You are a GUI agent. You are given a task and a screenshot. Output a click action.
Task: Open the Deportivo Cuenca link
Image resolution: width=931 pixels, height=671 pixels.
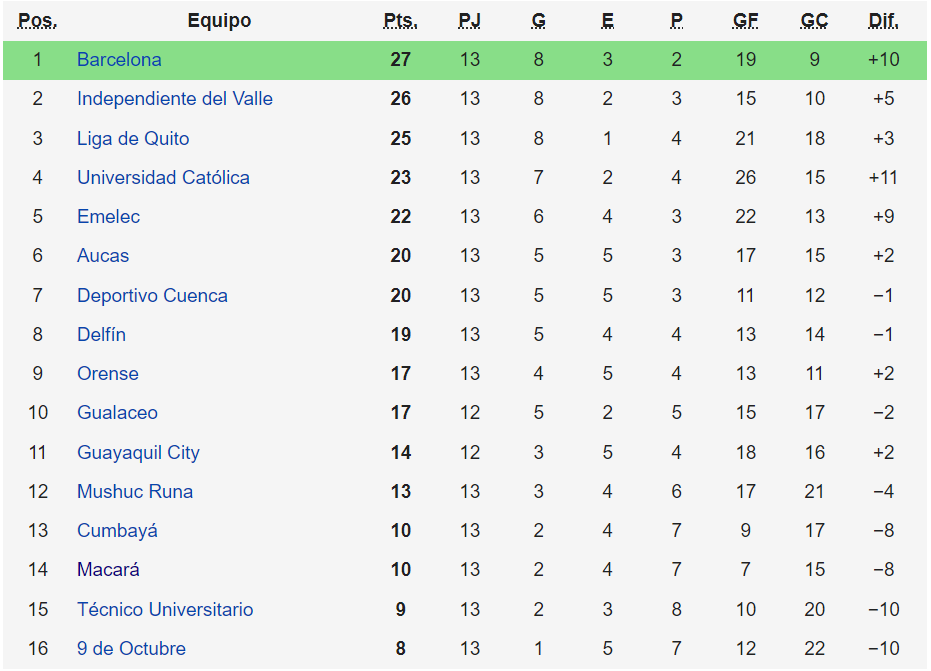(x=152, y=296)
